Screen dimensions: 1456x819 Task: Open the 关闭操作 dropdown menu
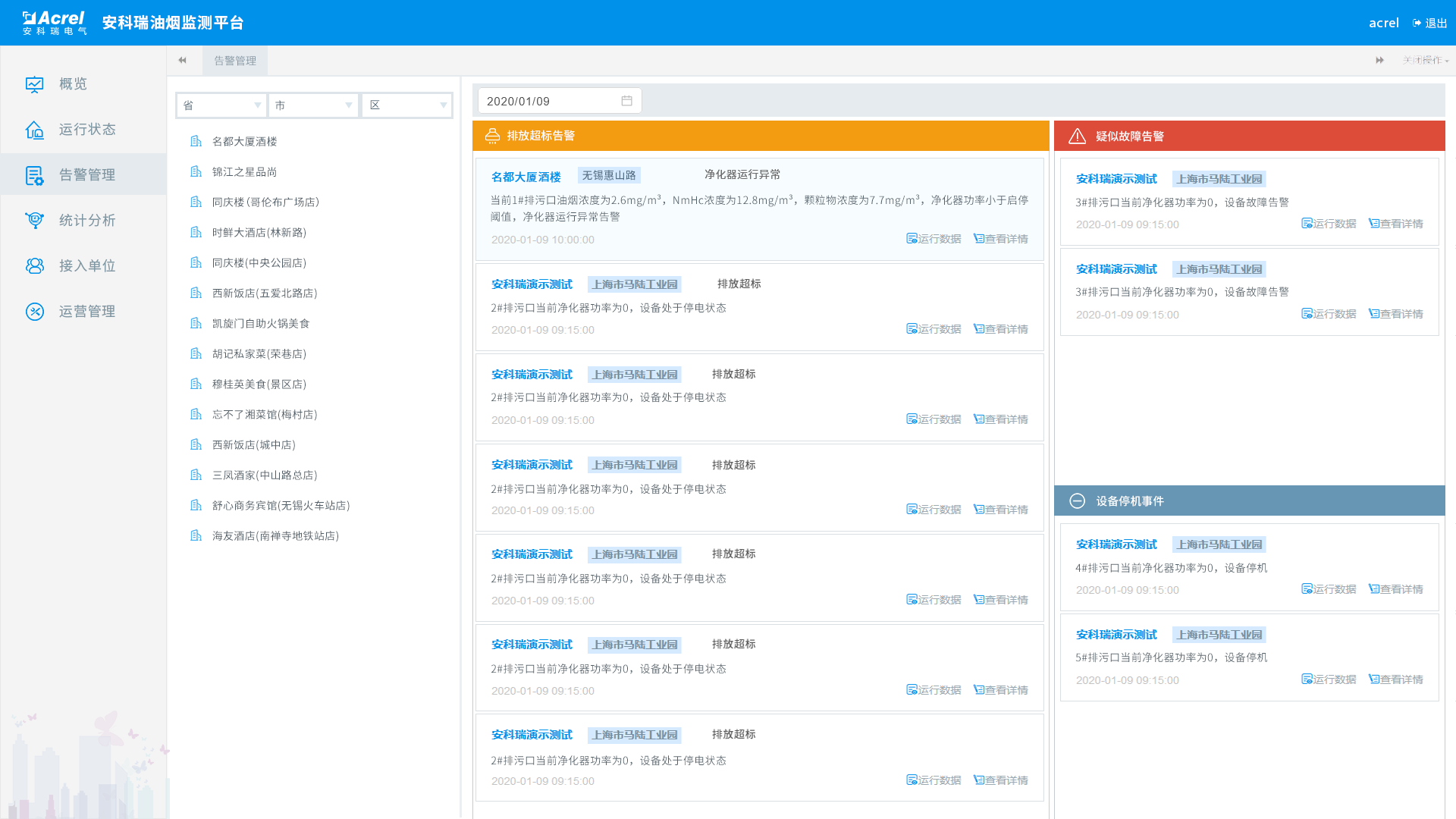tap(1425, 61)
